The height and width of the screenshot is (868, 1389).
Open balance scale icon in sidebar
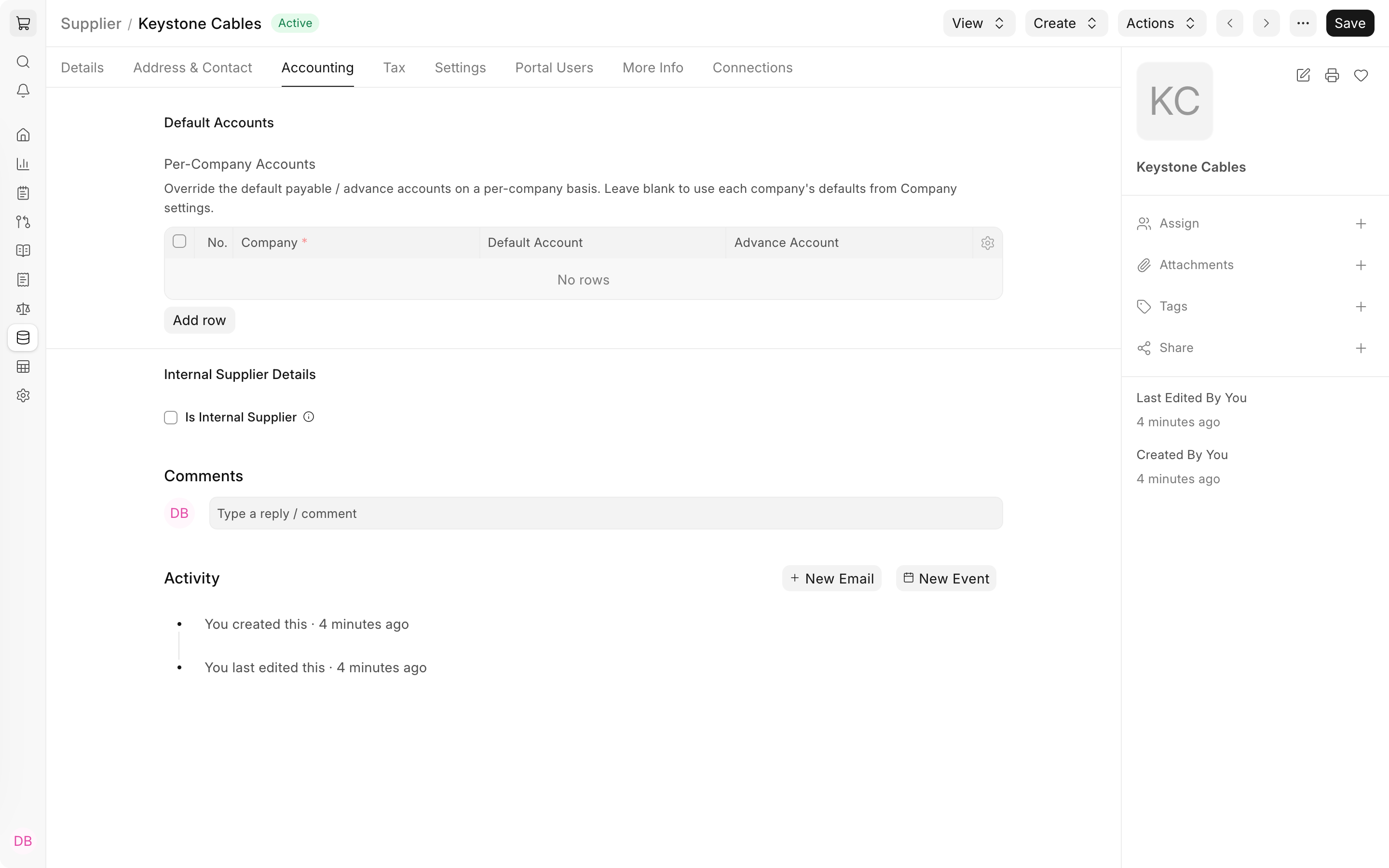[x=23, y=309]
